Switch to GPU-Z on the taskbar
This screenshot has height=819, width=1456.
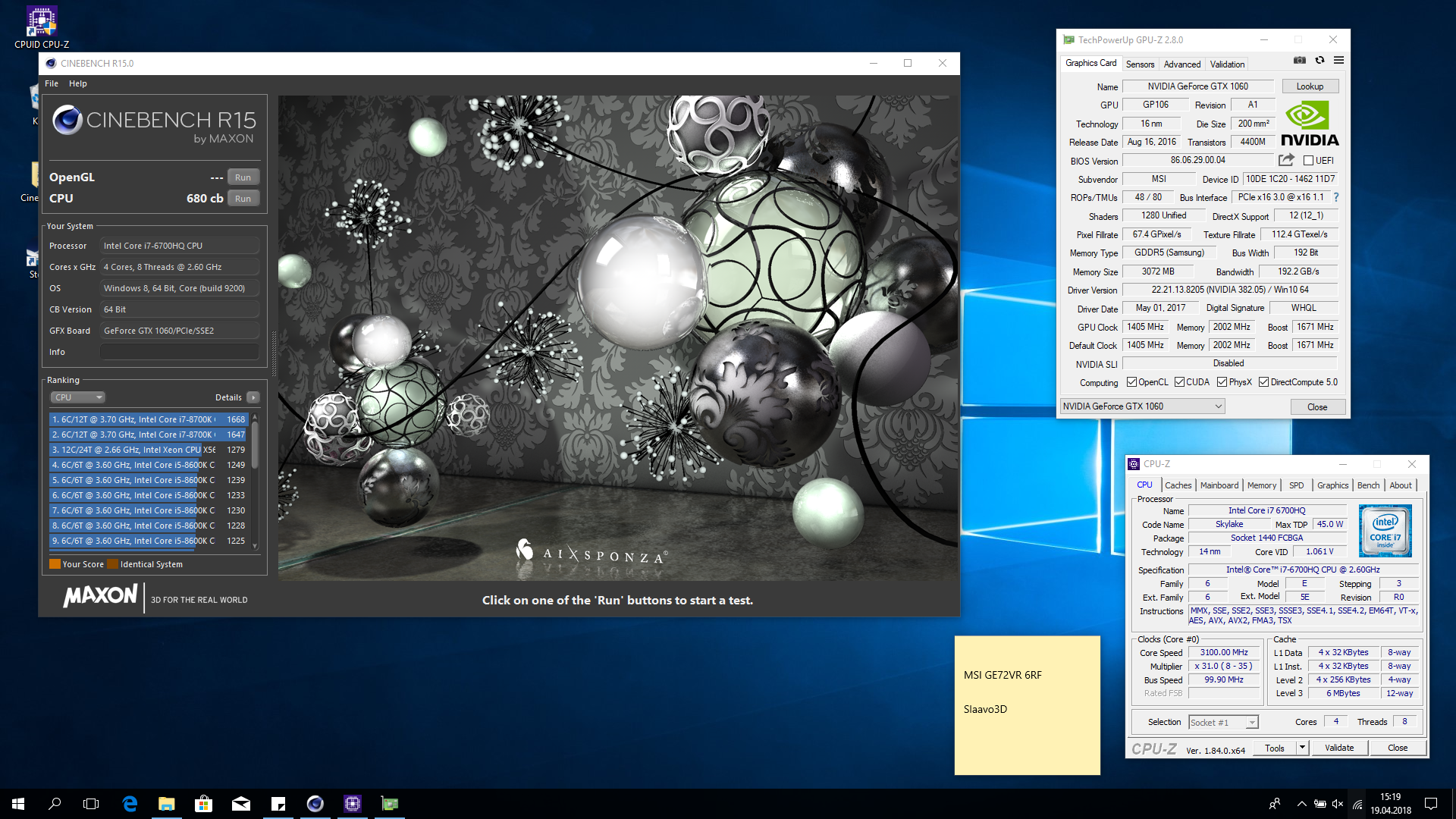pos(390,804)
